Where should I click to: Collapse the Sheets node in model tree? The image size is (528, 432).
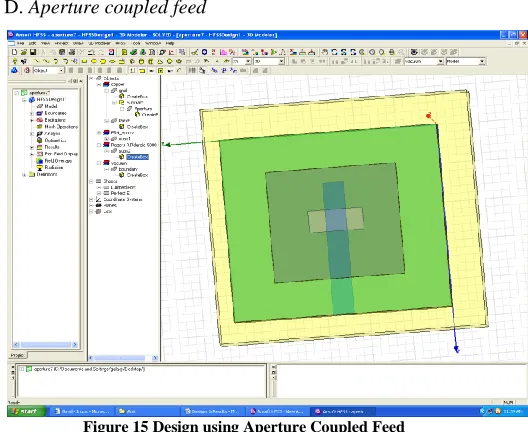[x=91, y=181]
